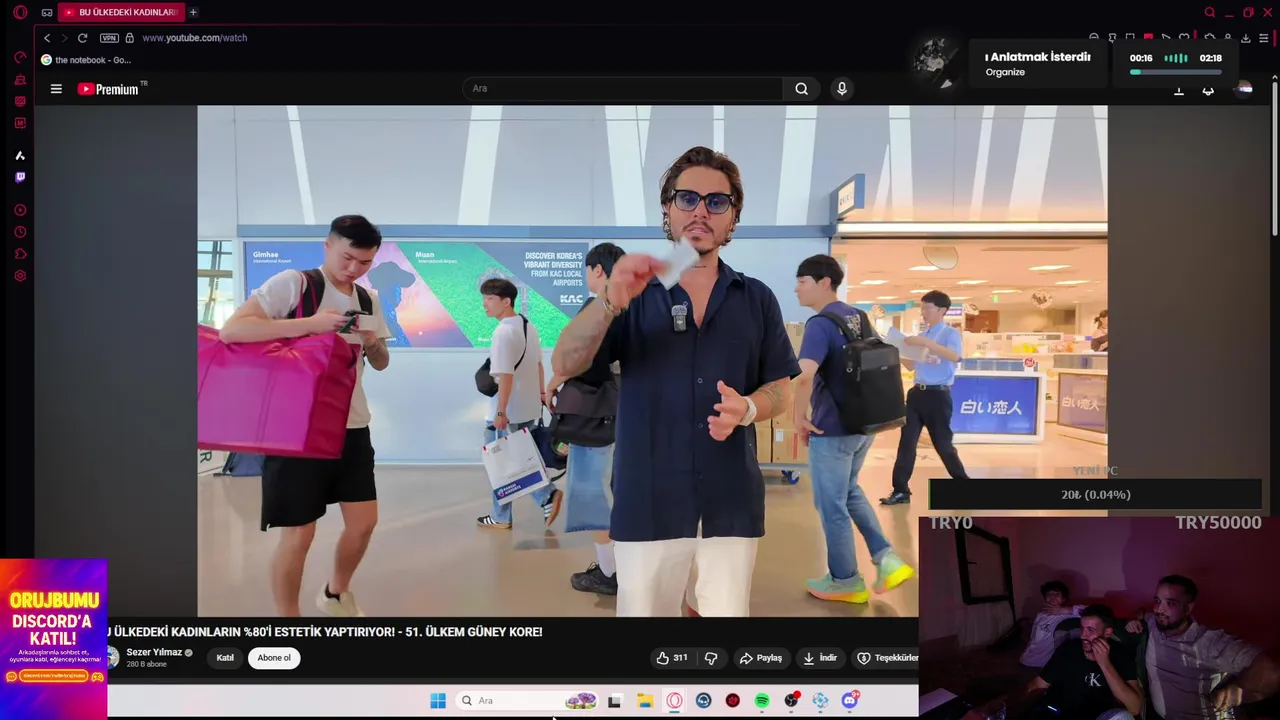Open the Extensions cube icon in sidebar
This screenshot has height=720, width=1280.
(x=20, y=254)
